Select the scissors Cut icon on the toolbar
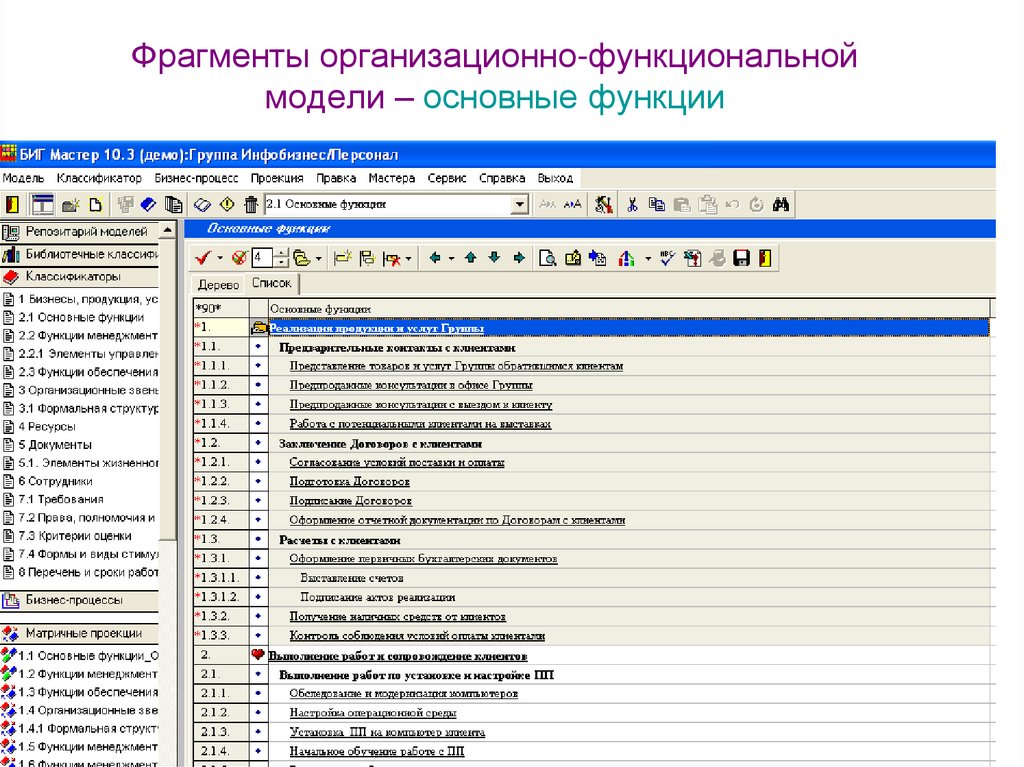 [632, 203]
